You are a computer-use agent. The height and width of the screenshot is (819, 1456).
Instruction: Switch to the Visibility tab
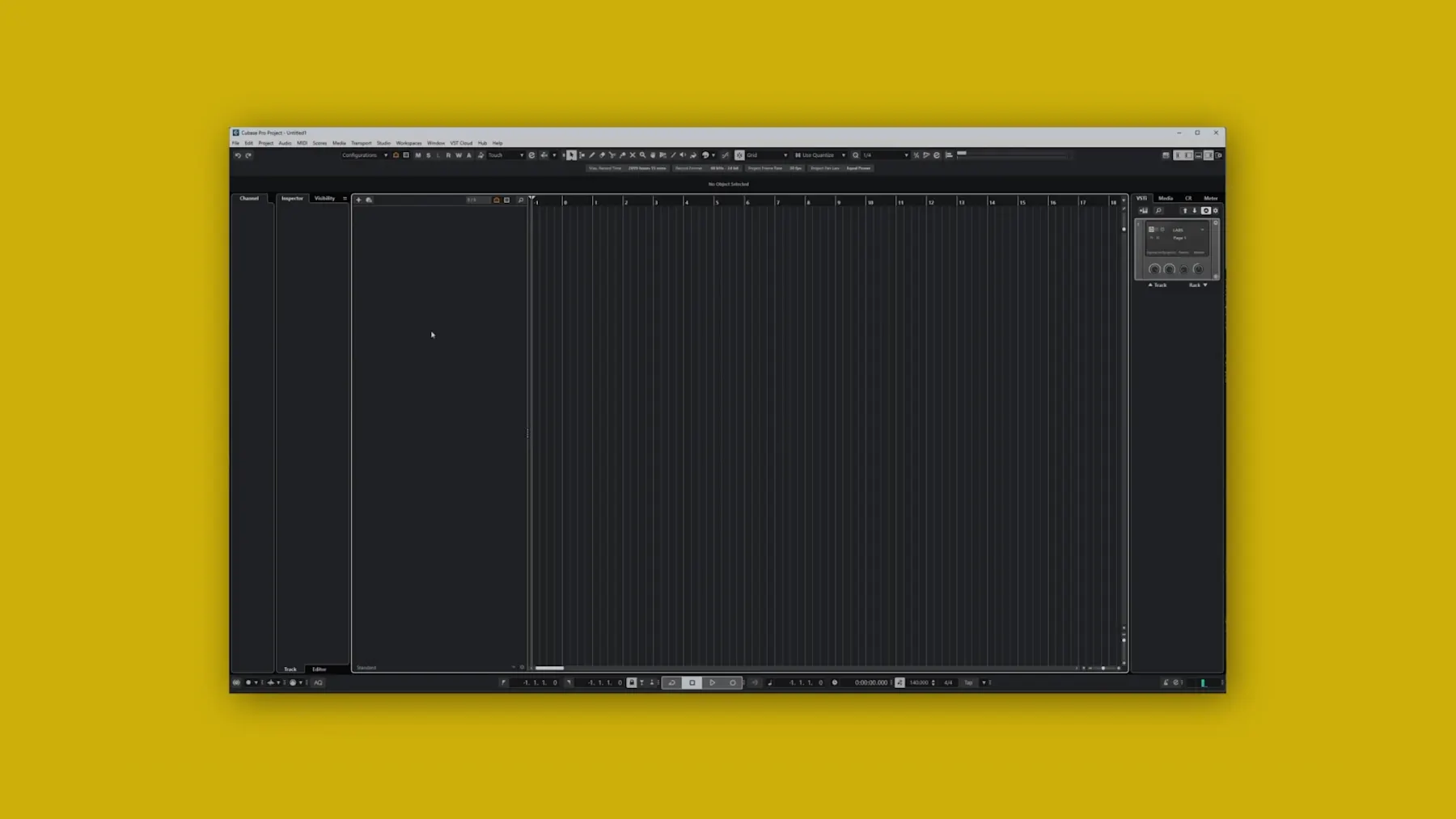pyautogui.click(x=324, y=198)
